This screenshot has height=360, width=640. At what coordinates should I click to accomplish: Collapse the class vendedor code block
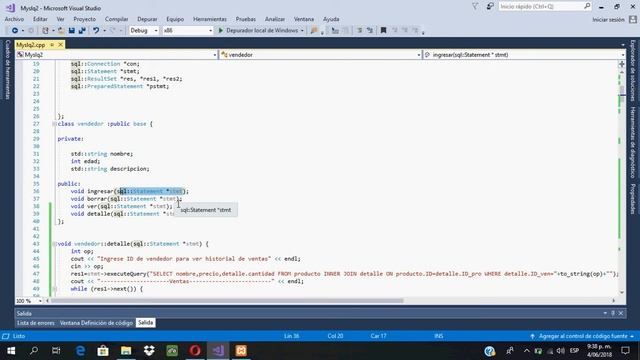(54, 124)
